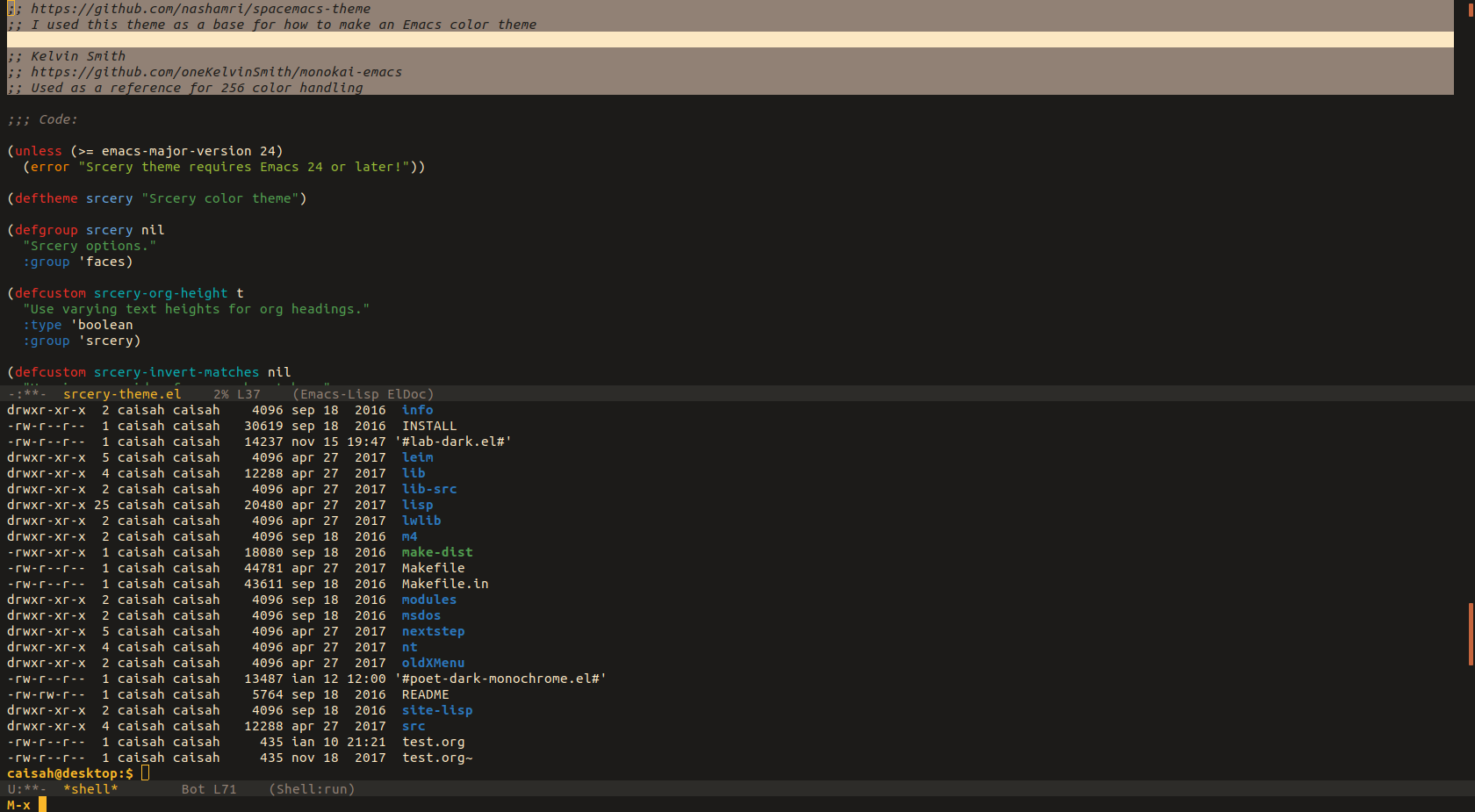This screenshot has height=812, width=1475.
Task: Click the 'nov 15 19:47' timestamp
Action: (x=339, y=442)
